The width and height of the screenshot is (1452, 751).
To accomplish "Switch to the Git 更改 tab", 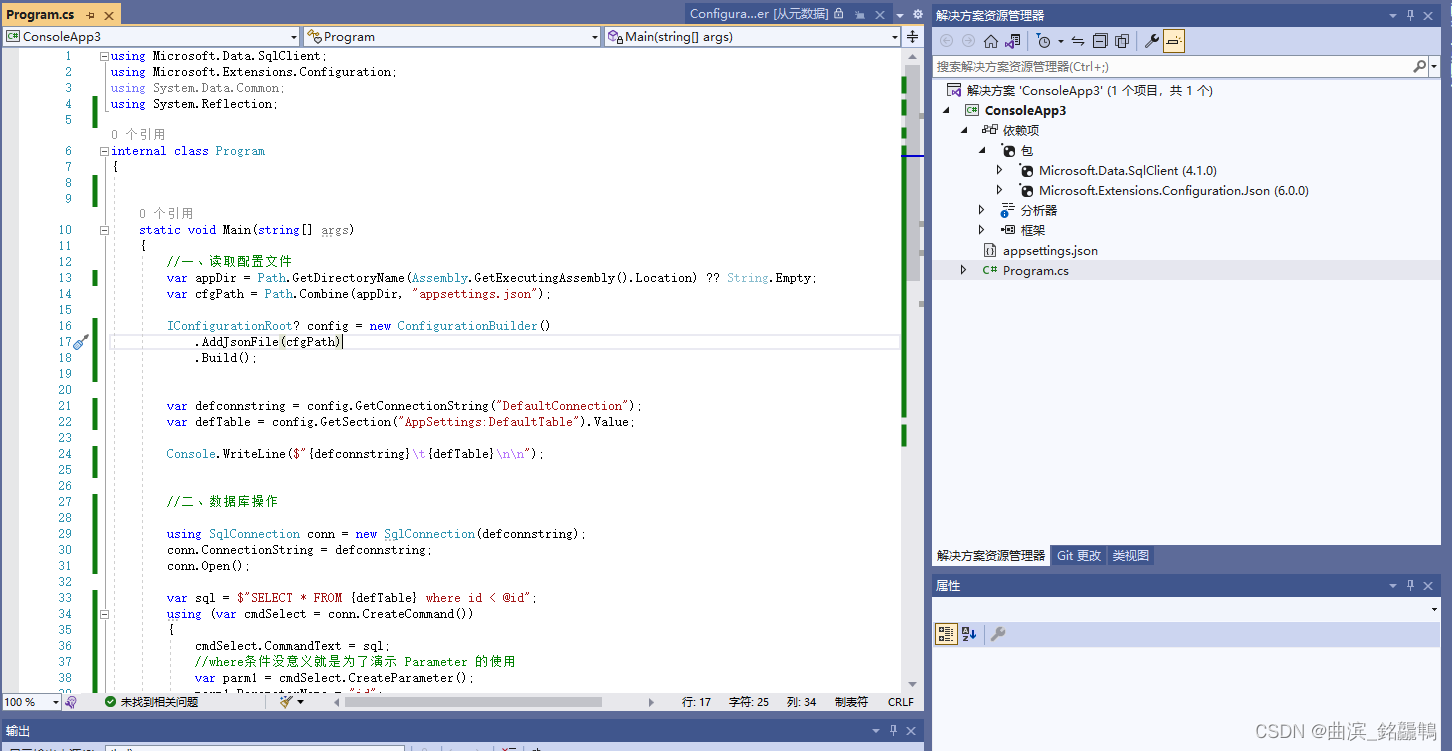I will pos(1079,556).
